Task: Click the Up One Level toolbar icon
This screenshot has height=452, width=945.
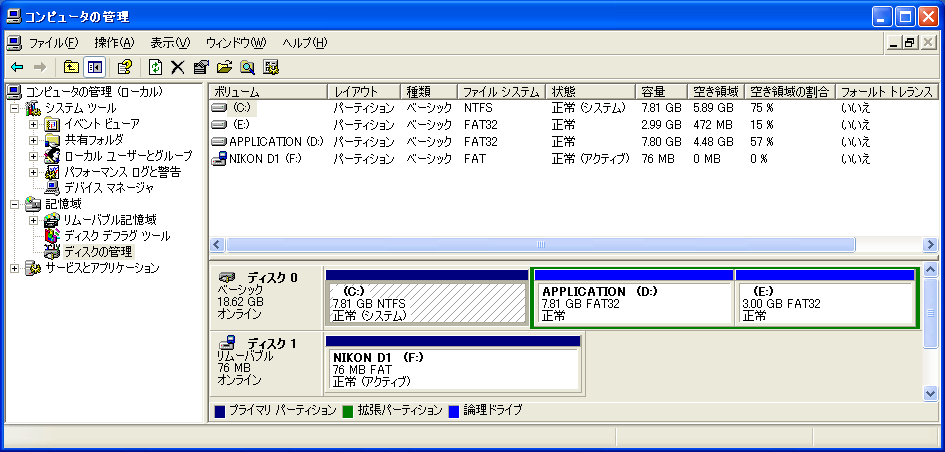Action: pos(71,67)
